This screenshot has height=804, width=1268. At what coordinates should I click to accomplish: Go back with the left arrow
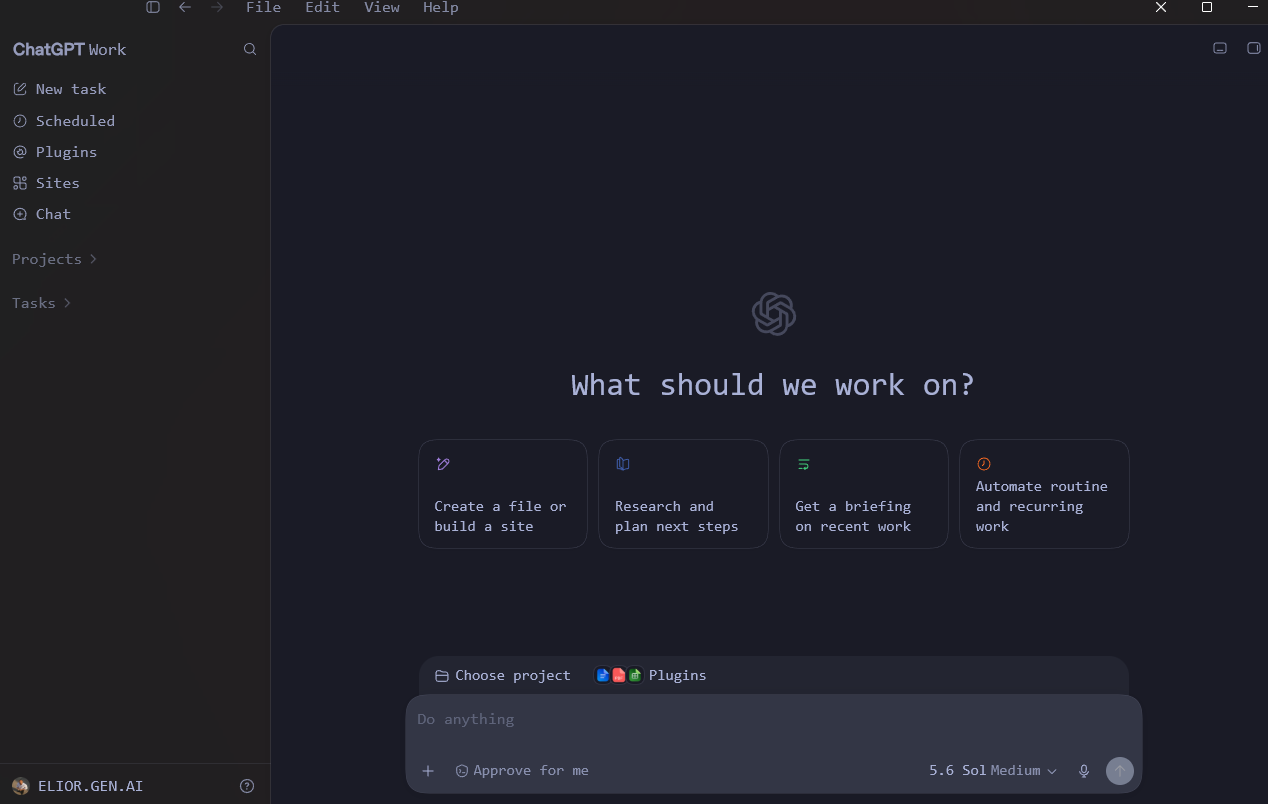[x=185, y=7]
